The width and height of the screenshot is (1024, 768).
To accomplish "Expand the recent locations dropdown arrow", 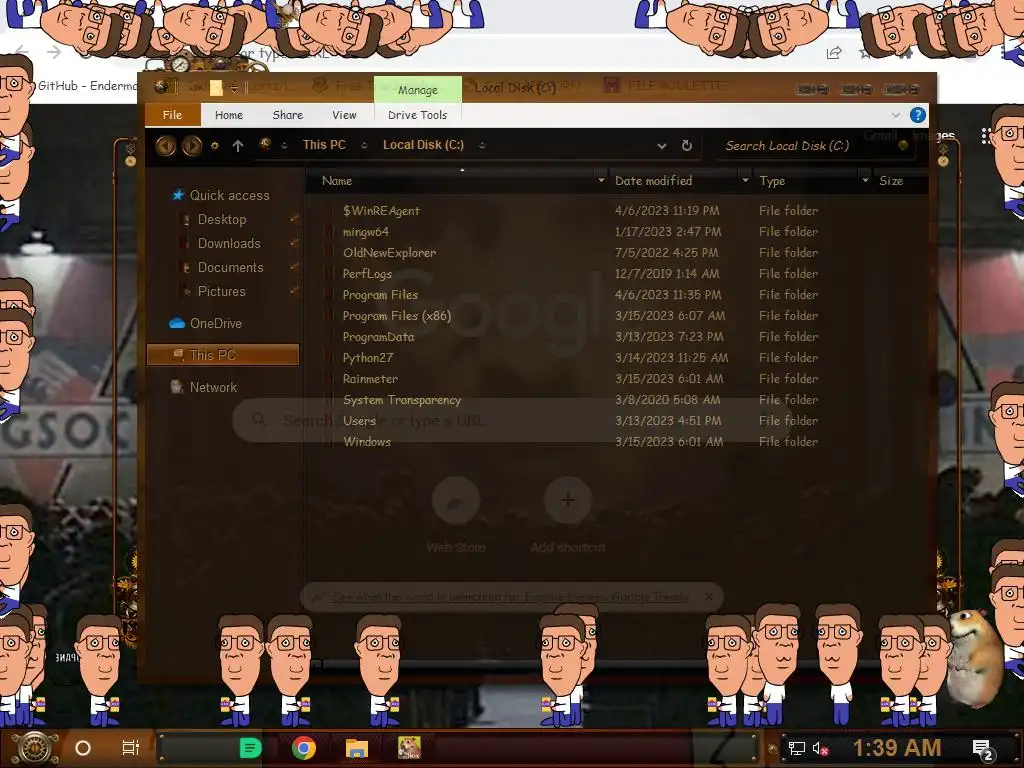I will 214,146.
